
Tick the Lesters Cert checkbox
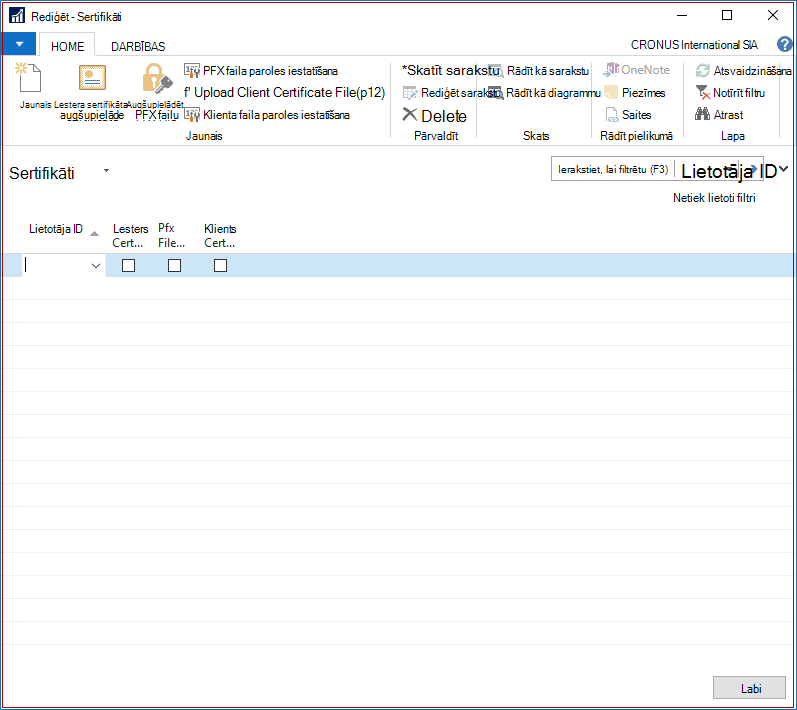(129, 265)
